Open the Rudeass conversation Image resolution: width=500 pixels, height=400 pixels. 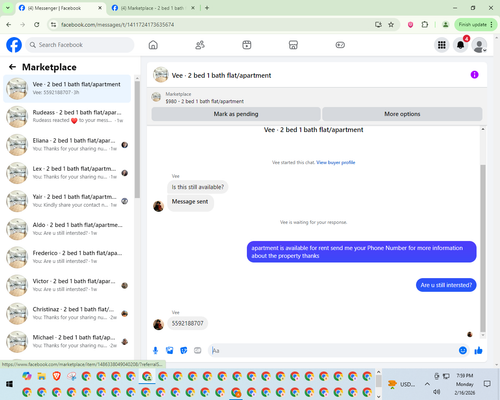[67, 116]
